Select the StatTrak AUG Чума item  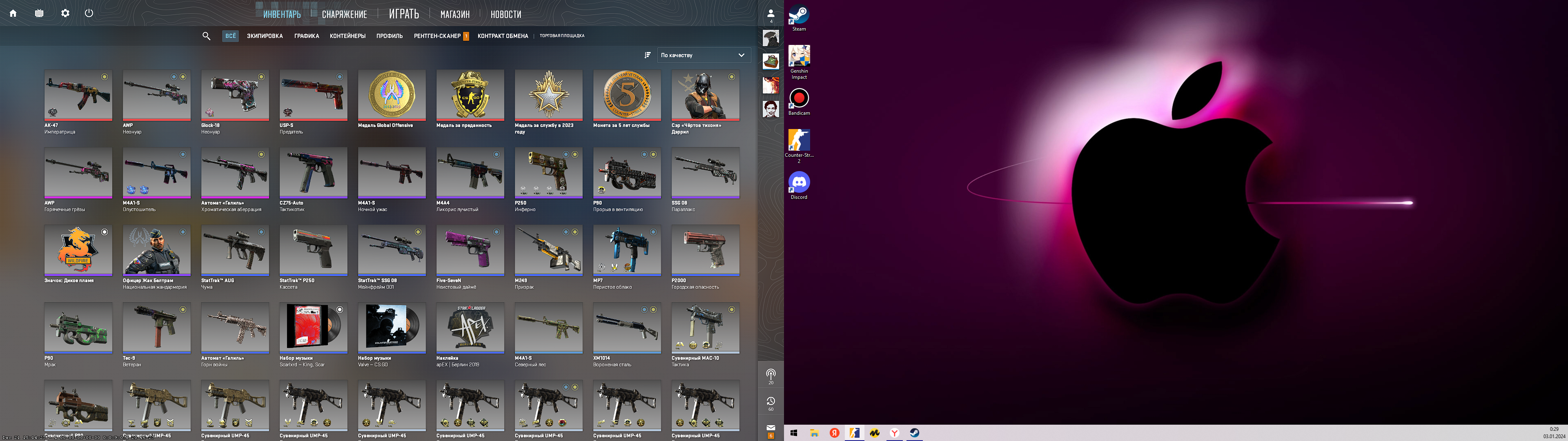coord(235,258)
